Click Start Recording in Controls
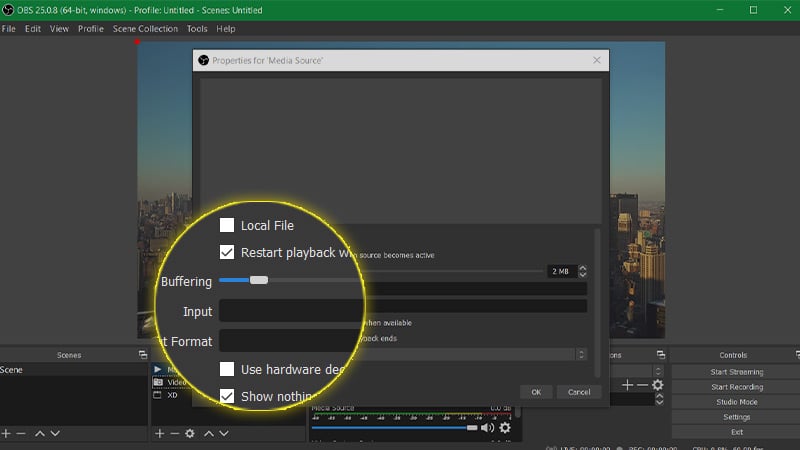The image size is (800, 450). tap(737, 387)
